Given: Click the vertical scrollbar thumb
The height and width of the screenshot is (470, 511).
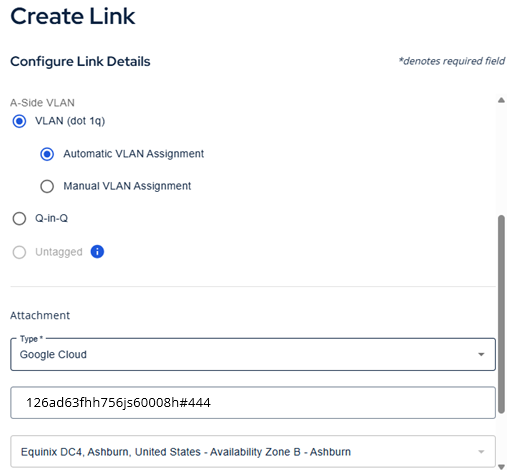Looking at the screenshot, I should coord(501,314).
